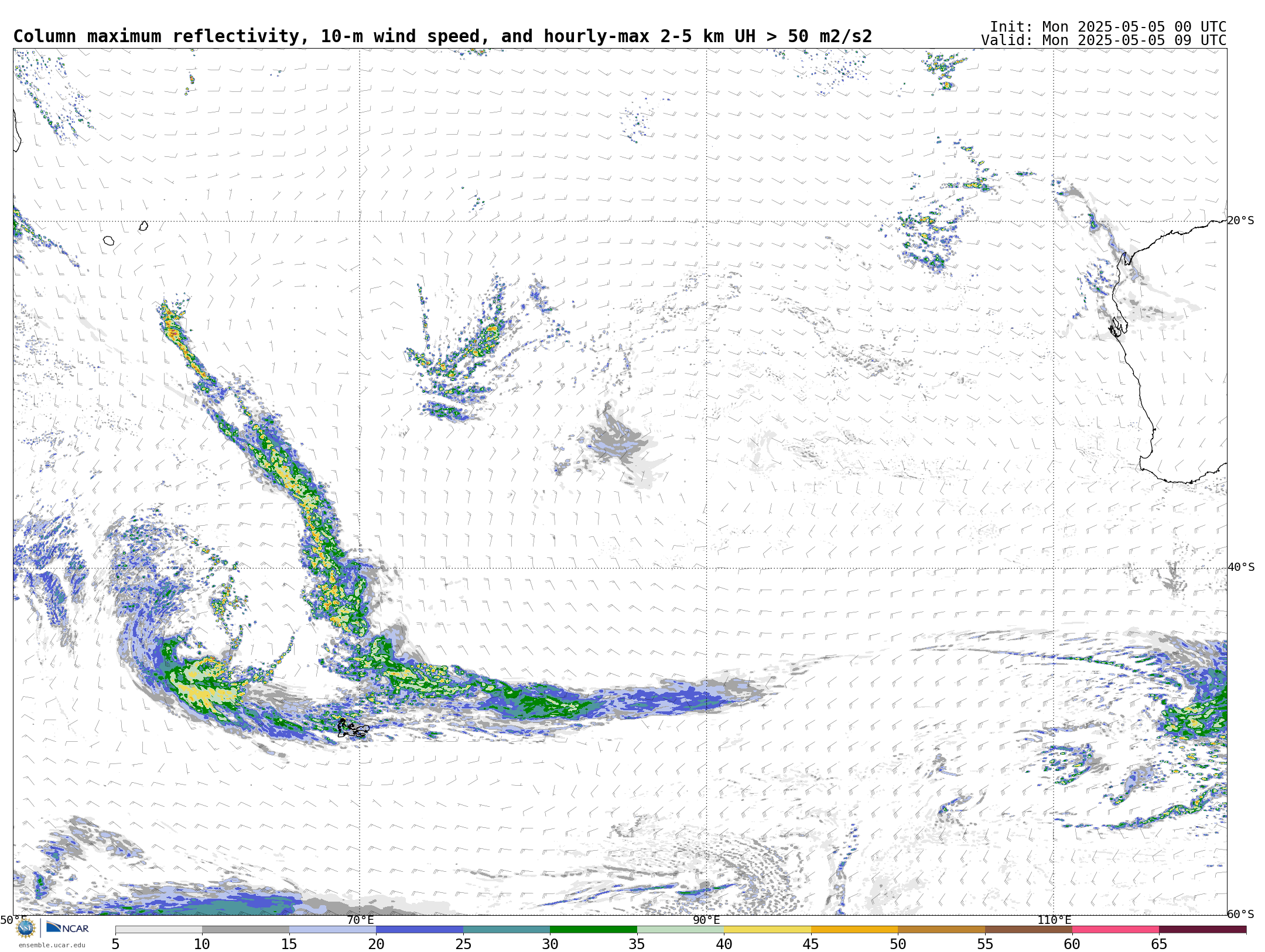The width and height of the screenshot is (1265, 952).
Task: Click the small island outline near 43°S 70°E
Action: pos(353,729)
